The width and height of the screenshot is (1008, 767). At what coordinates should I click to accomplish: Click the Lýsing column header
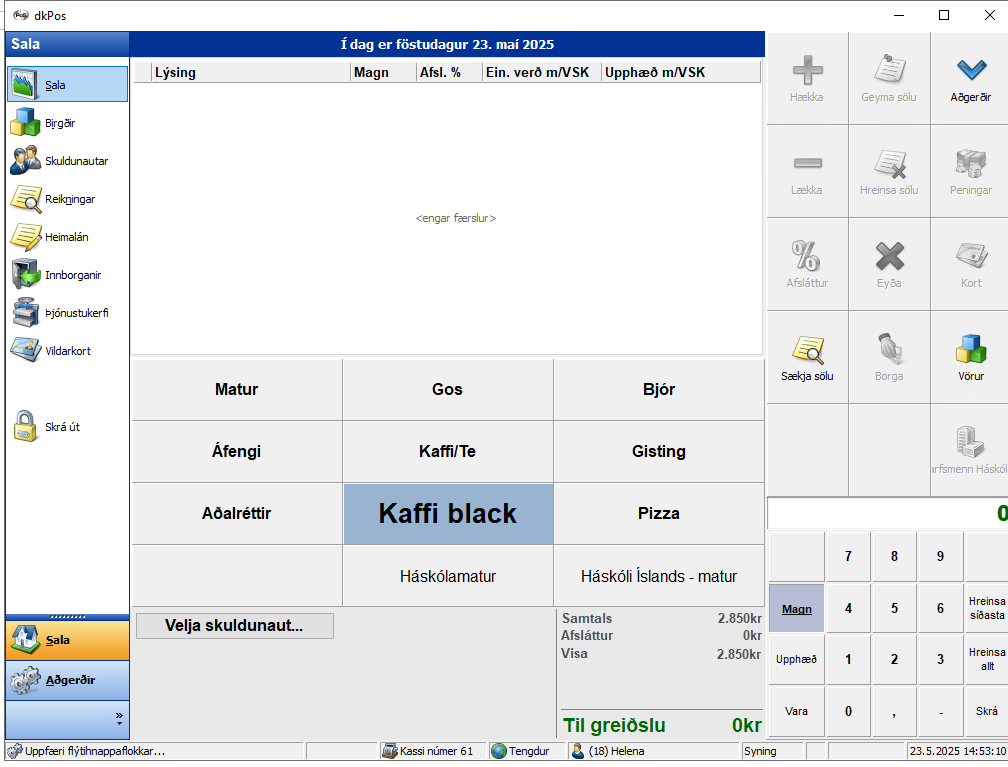(250, 73)
